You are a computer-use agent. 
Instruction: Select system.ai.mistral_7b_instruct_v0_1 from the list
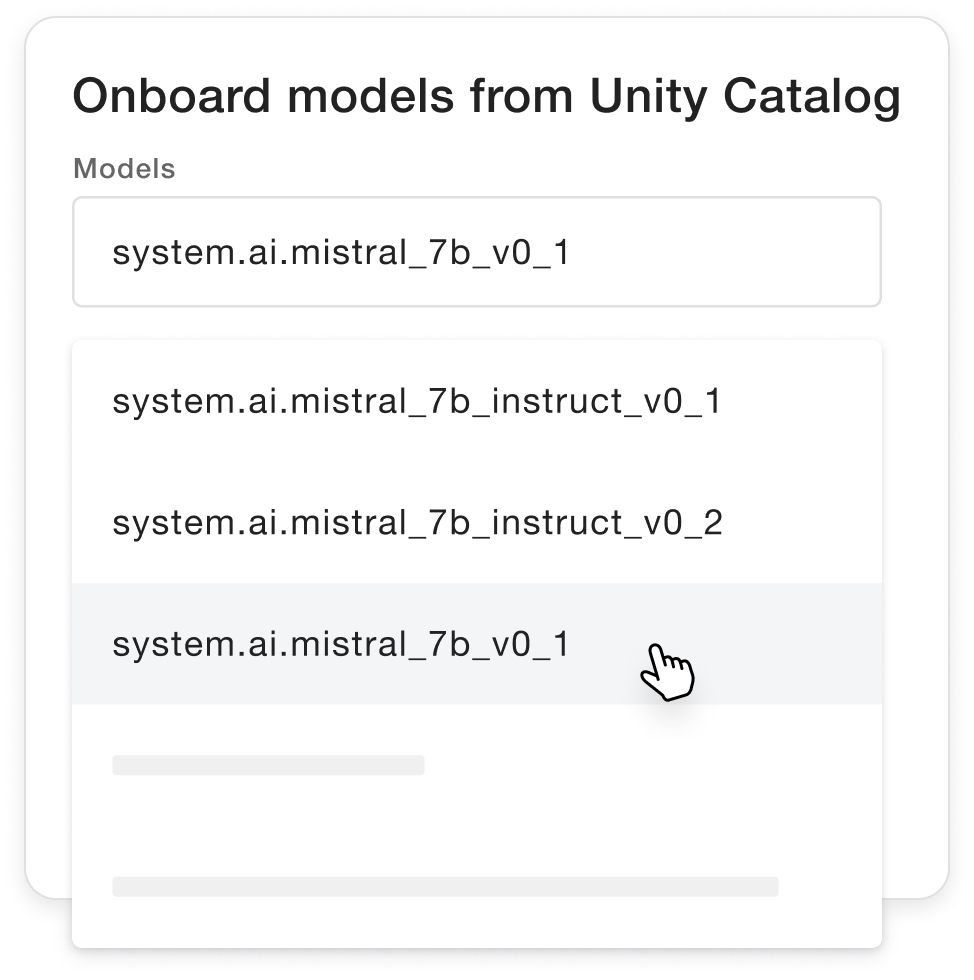477,401
